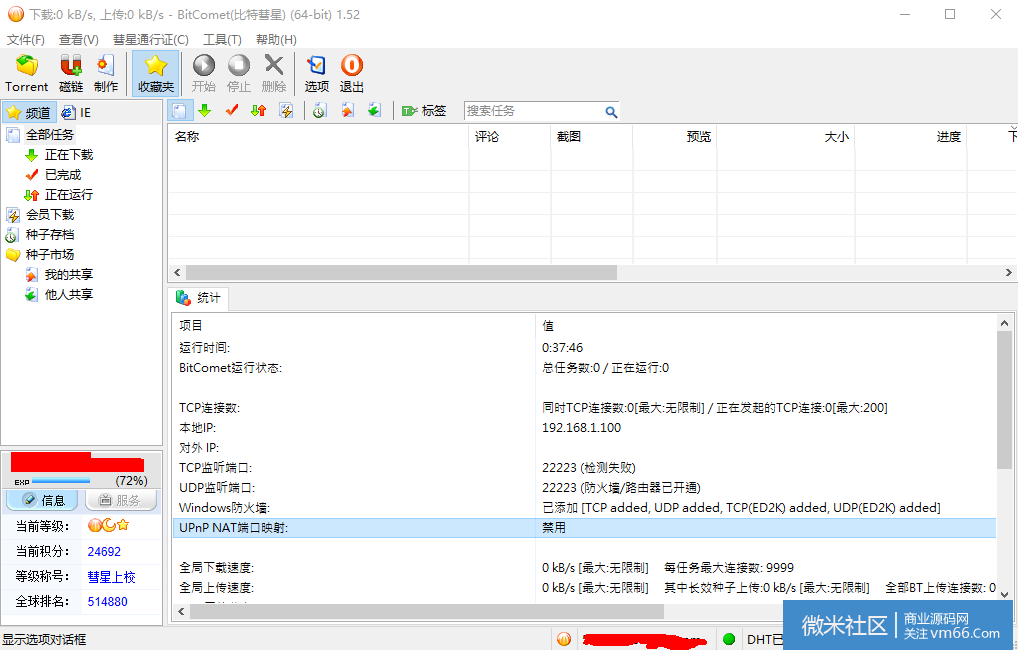Switch to the 服务 account tab
This screenshot has width=1018, height=650.
119,500
